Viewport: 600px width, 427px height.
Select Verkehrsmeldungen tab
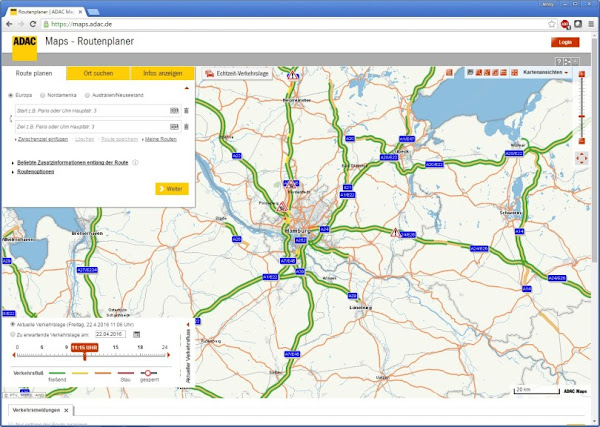(x=36, y=410)
